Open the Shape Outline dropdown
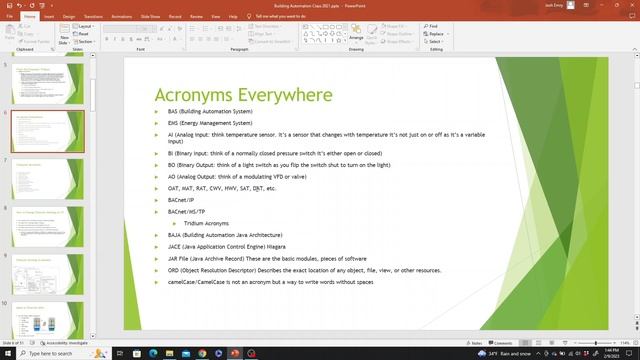Image resolution: width=640 pixels, height=360 pixels. [398, 34]
